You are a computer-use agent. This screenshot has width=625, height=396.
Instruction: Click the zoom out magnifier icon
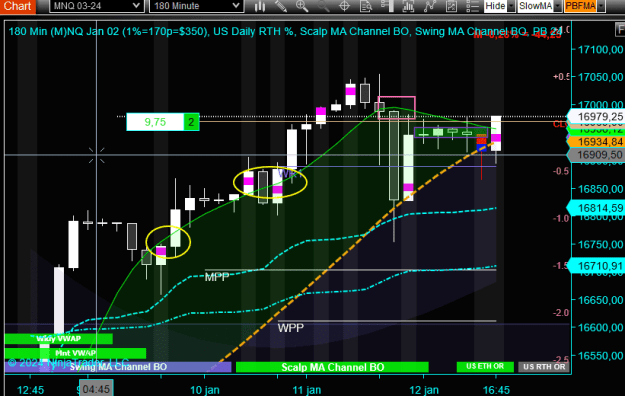[323, 6]
